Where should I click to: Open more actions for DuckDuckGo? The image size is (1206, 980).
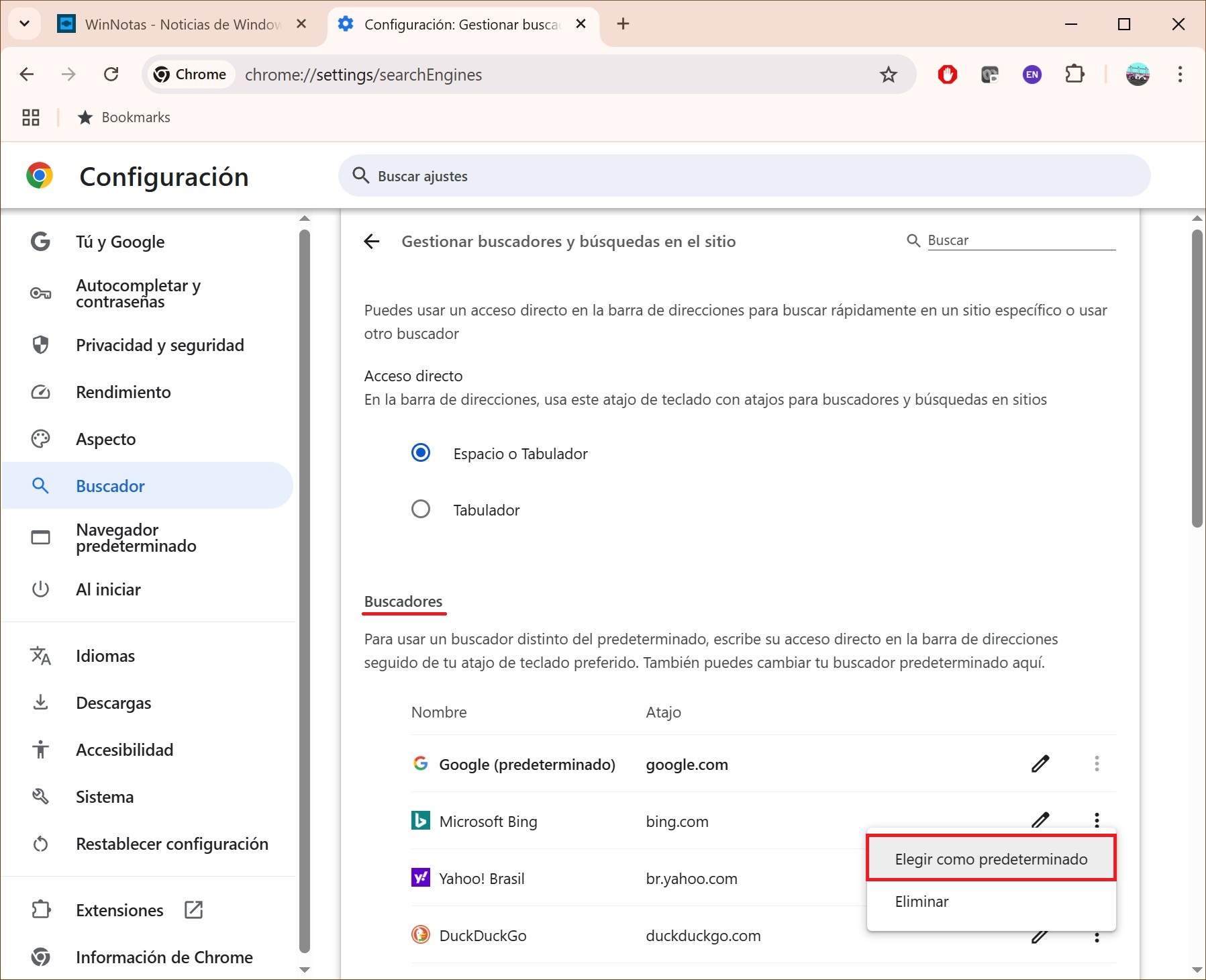(x=1097, y=937)
